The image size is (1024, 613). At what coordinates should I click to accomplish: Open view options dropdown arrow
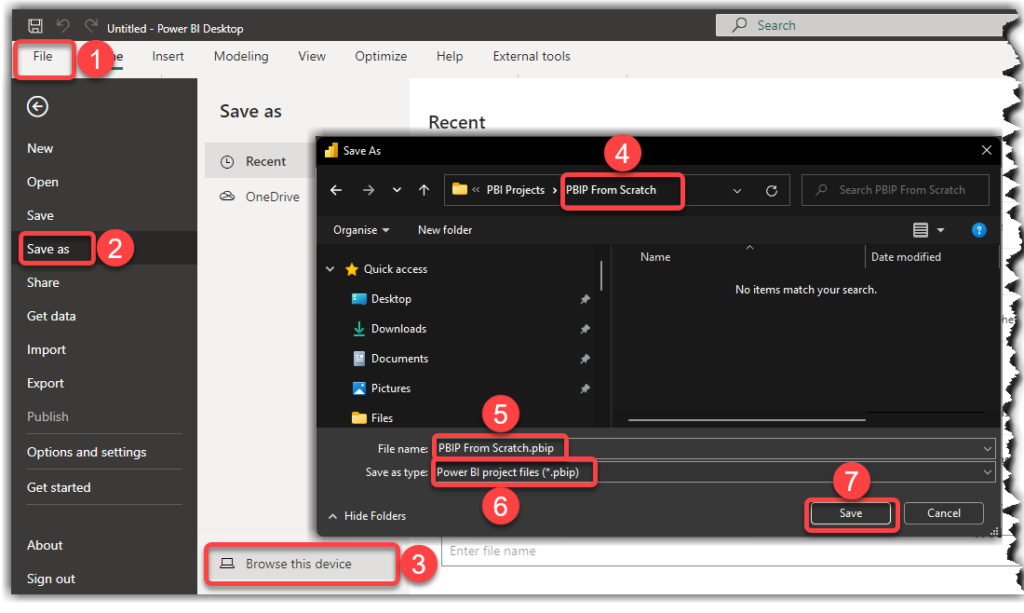coord(940,230)
